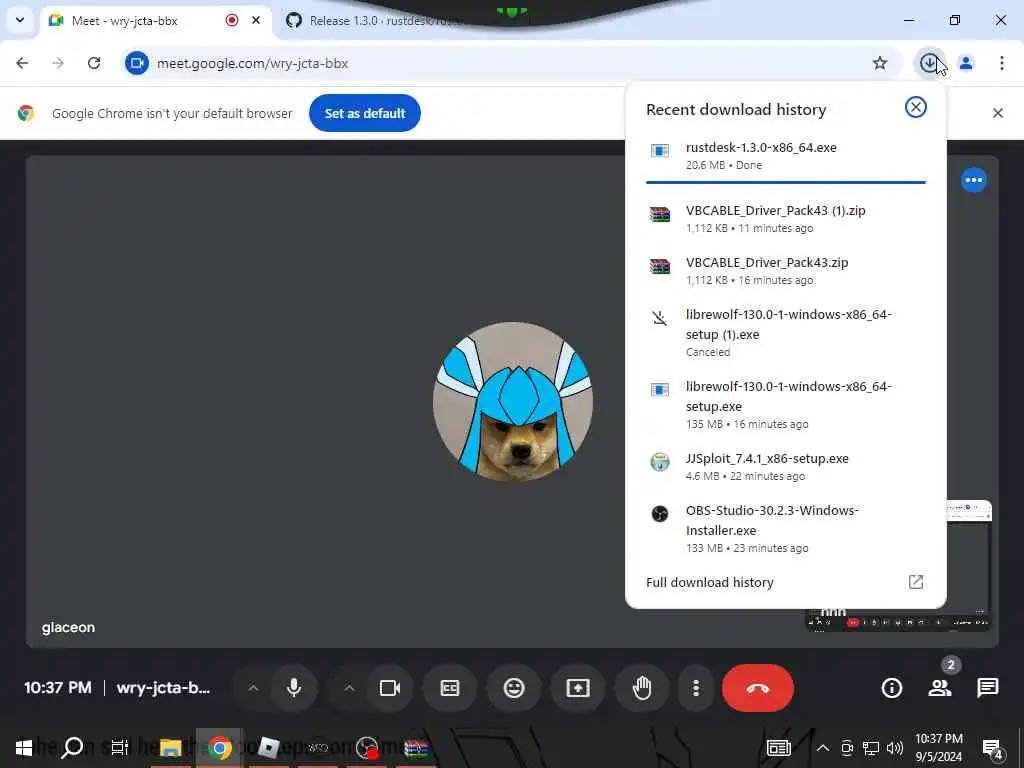This screenshot has width=1024, height=768.
Task: Click the Chrome downloads toolbar icon
Action: tap(929, 63)
